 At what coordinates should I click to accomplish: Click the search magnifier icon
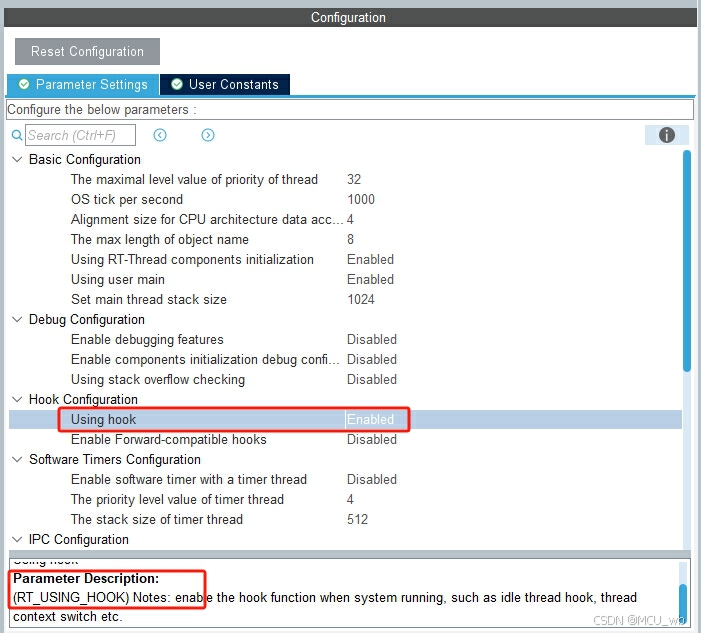pos(17,135)
